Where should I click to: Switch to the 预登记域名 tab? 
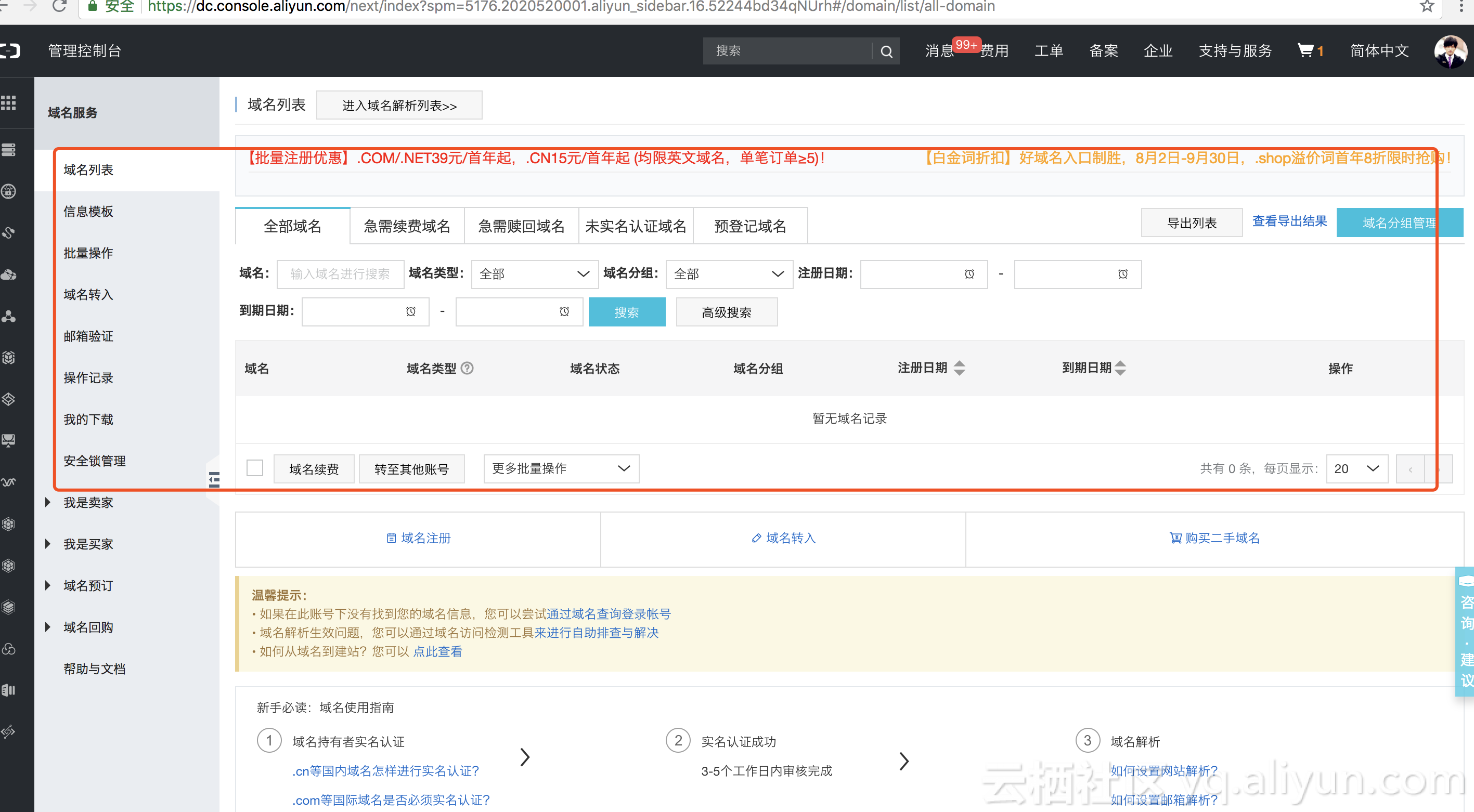pos(750,226)
